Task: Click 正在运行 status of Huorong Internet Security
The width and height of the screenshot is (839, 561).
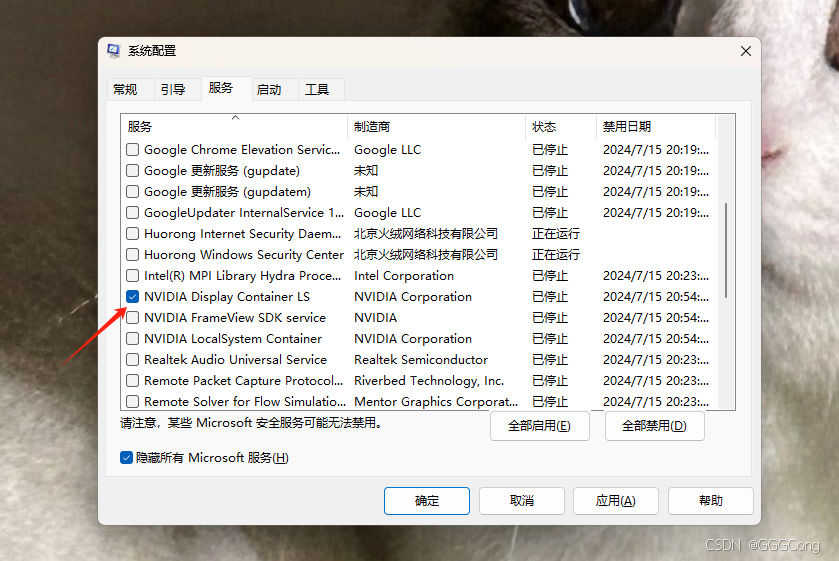Action: pyautogui.click(x=555, y=234)
